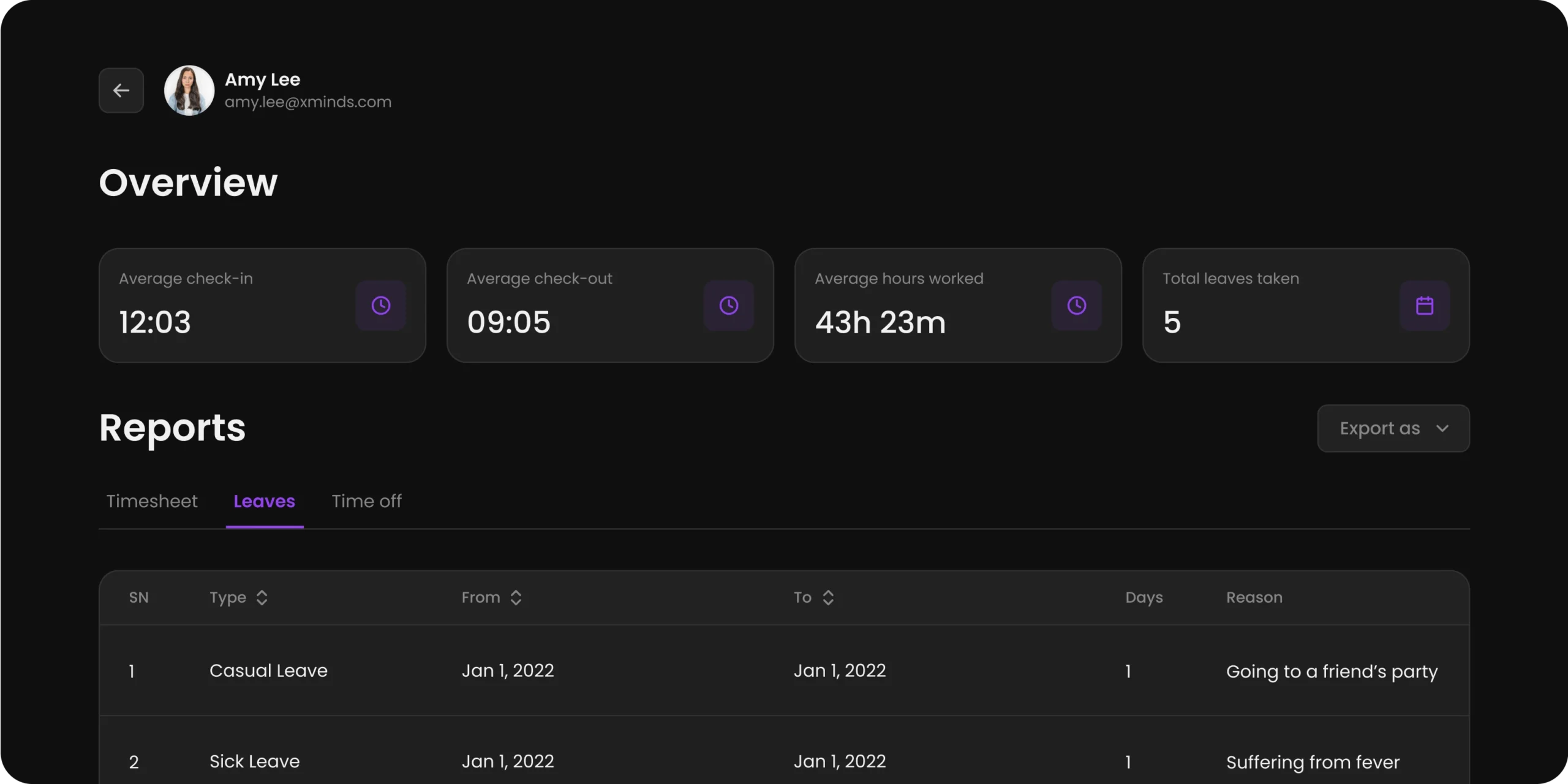This screenshot has width=1568, height=784.
Task: Select the Casual Leave row
Action: (x=268, y=671)
